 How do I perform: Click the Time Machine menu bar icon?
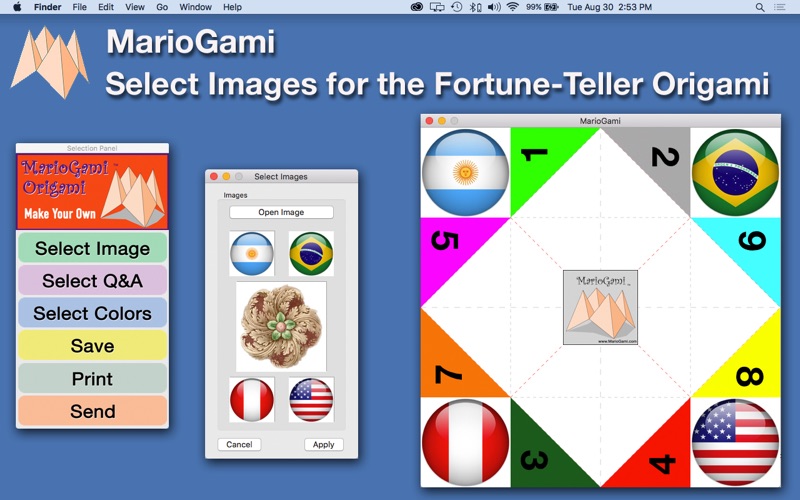[x=457, y=7]
